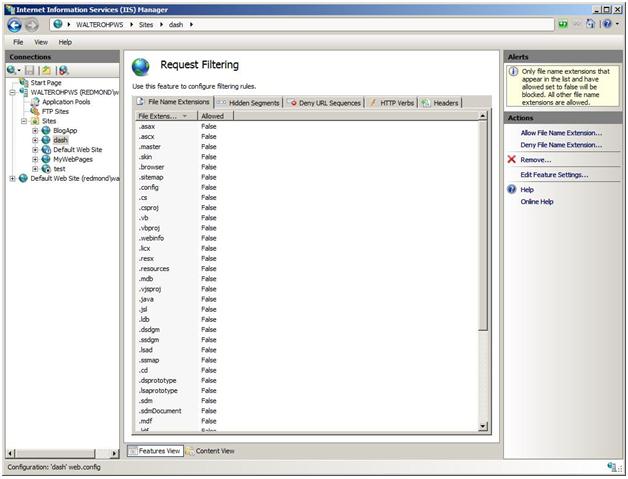
Task: Switch to the HTTP Verbs tab
Action: coord(391,103)
